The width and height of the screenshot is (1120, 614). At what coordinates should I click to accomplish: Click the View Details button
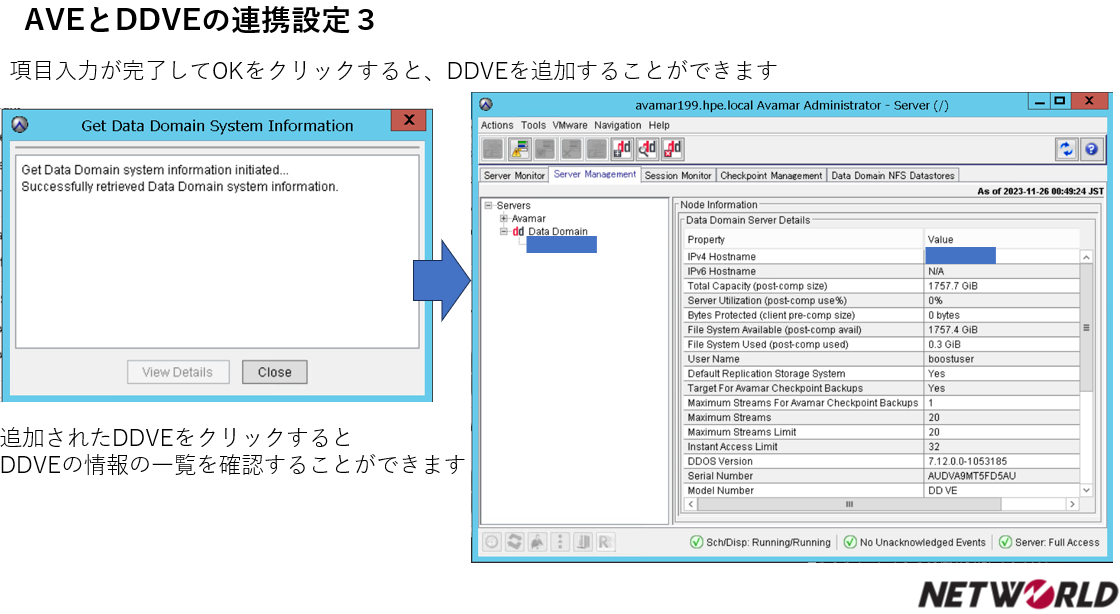tap(178, 372)
